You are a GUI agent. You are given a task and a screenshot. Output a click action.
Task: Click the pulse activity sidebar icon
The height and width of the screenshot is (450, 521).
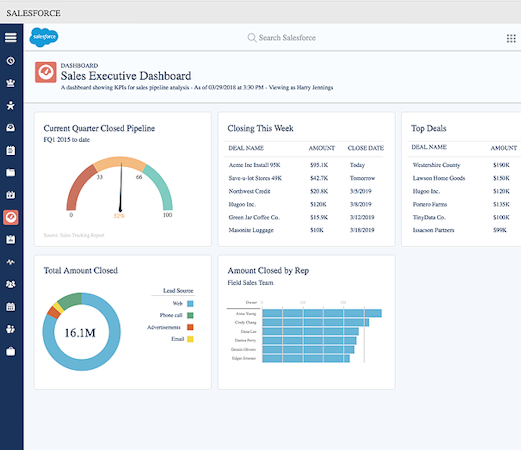coord(11,262)
